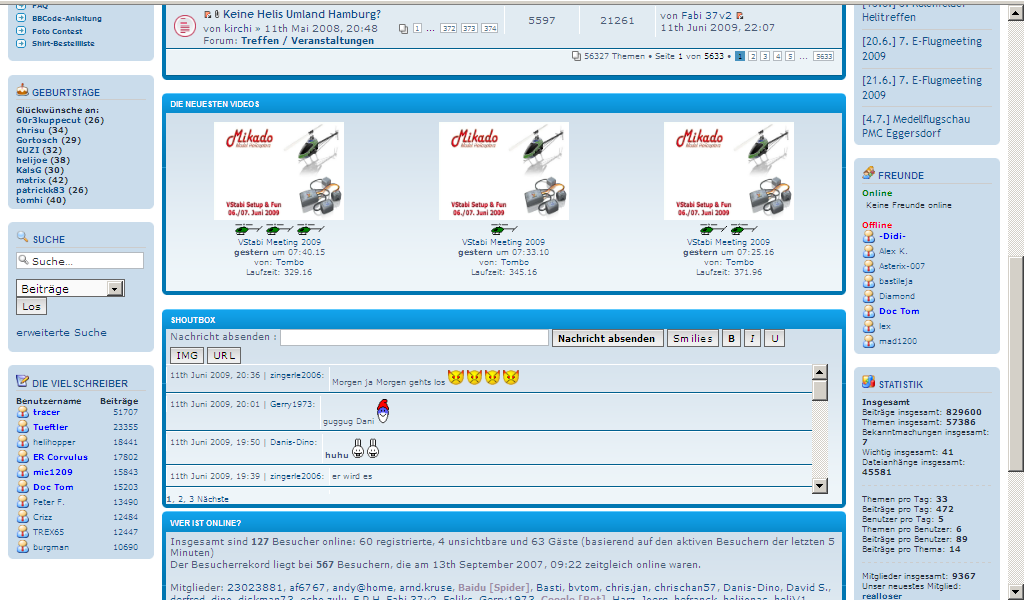Click the helicopter rating icon under second video
This screenshot has height=600, width=1024.
tap(504, 229)
